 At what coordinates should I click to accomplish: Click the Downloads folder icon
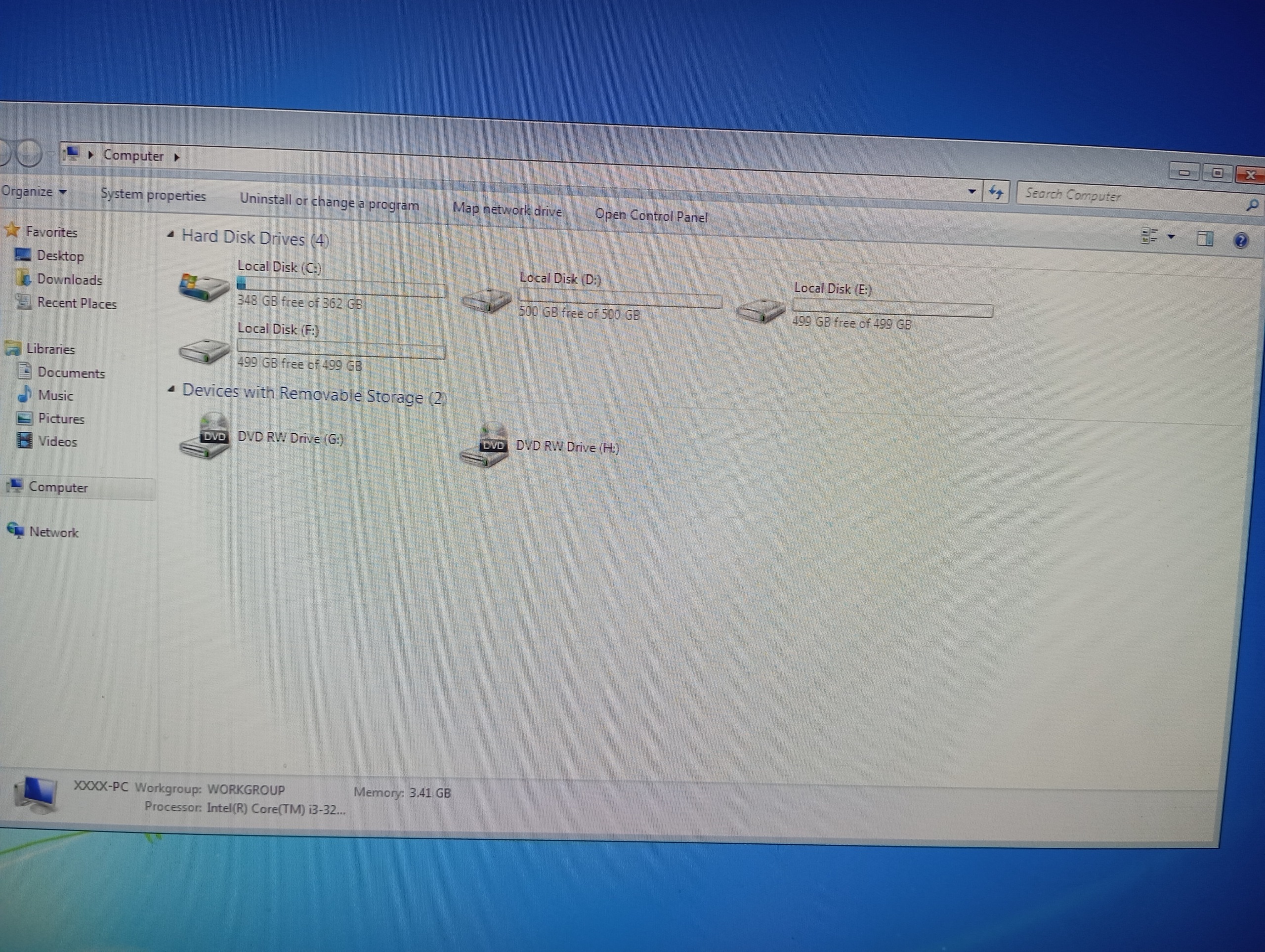[x=24, y=278]
